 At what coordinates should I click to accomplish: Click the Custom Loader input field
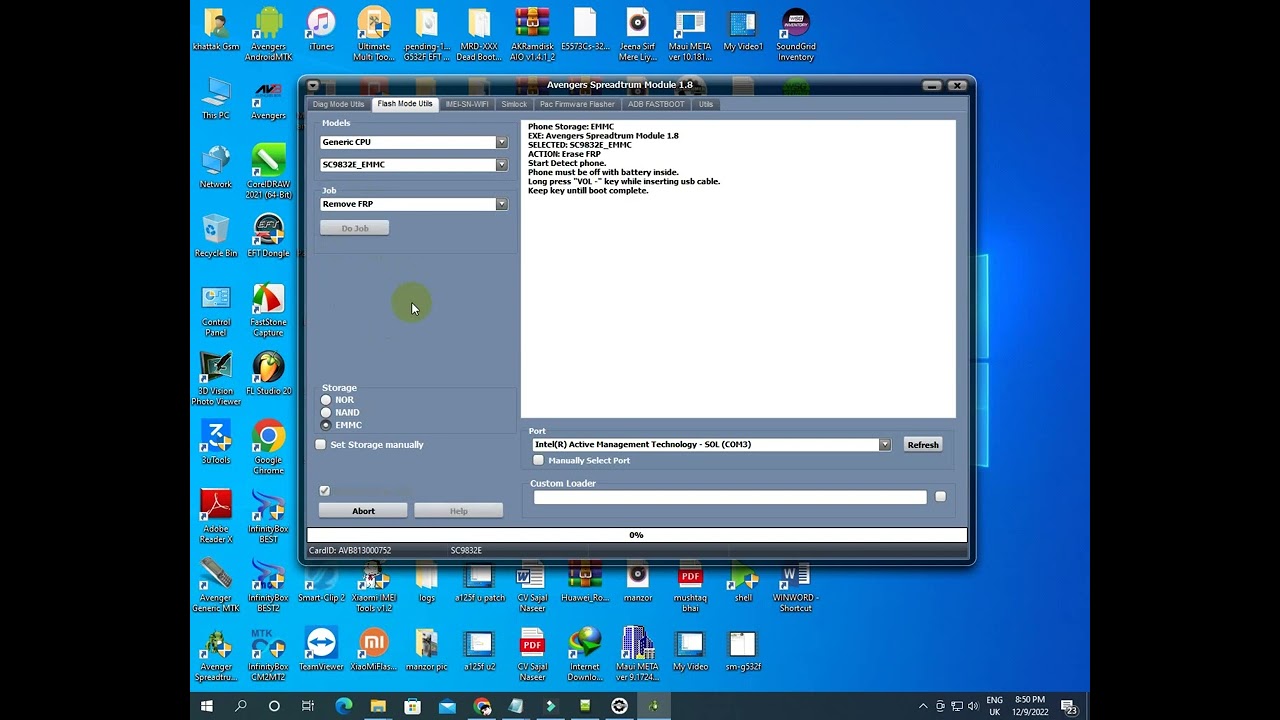click(730, 497)
